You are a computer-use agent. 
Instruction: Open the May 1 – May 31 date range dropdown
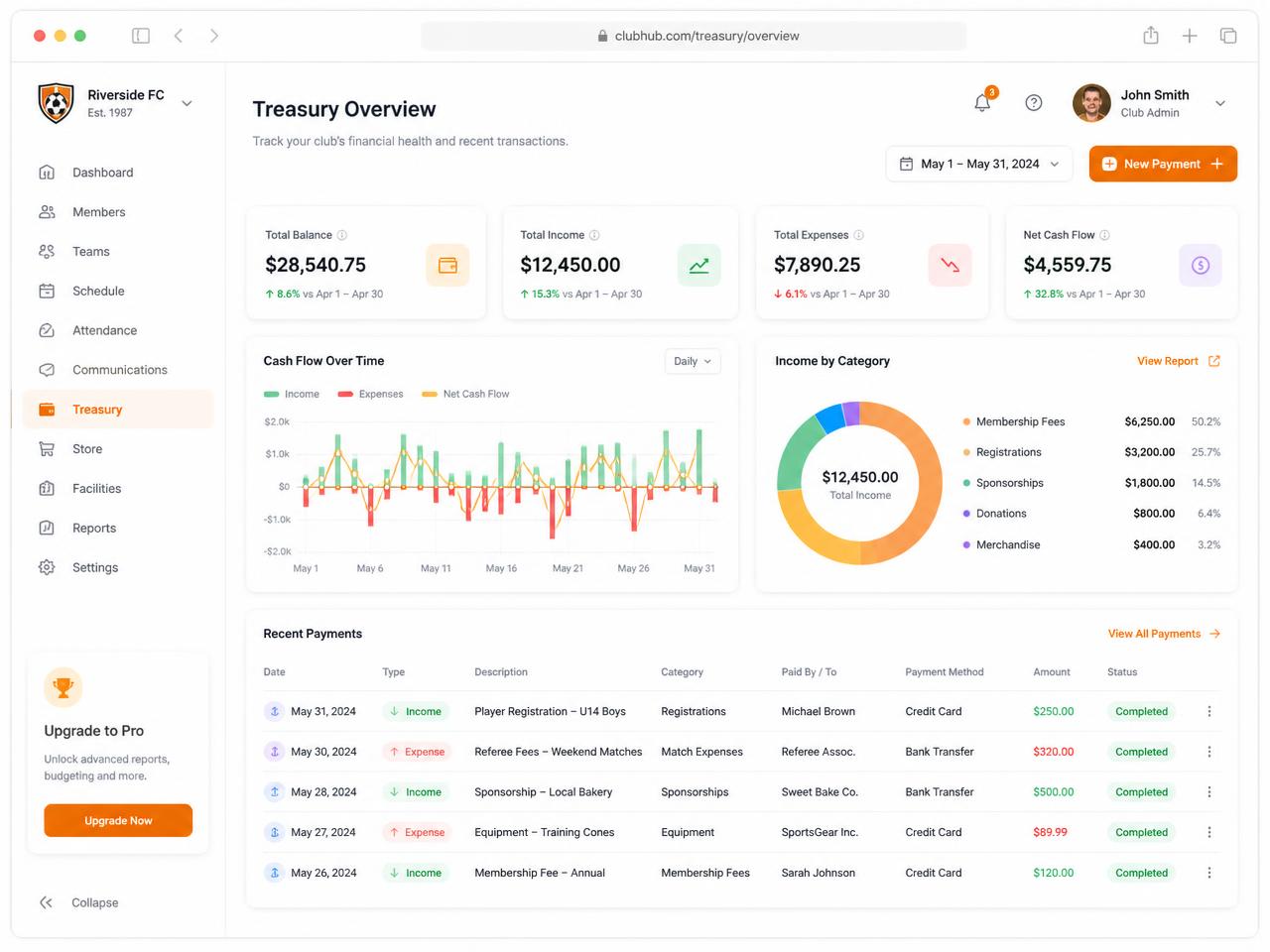coord(979,164)
